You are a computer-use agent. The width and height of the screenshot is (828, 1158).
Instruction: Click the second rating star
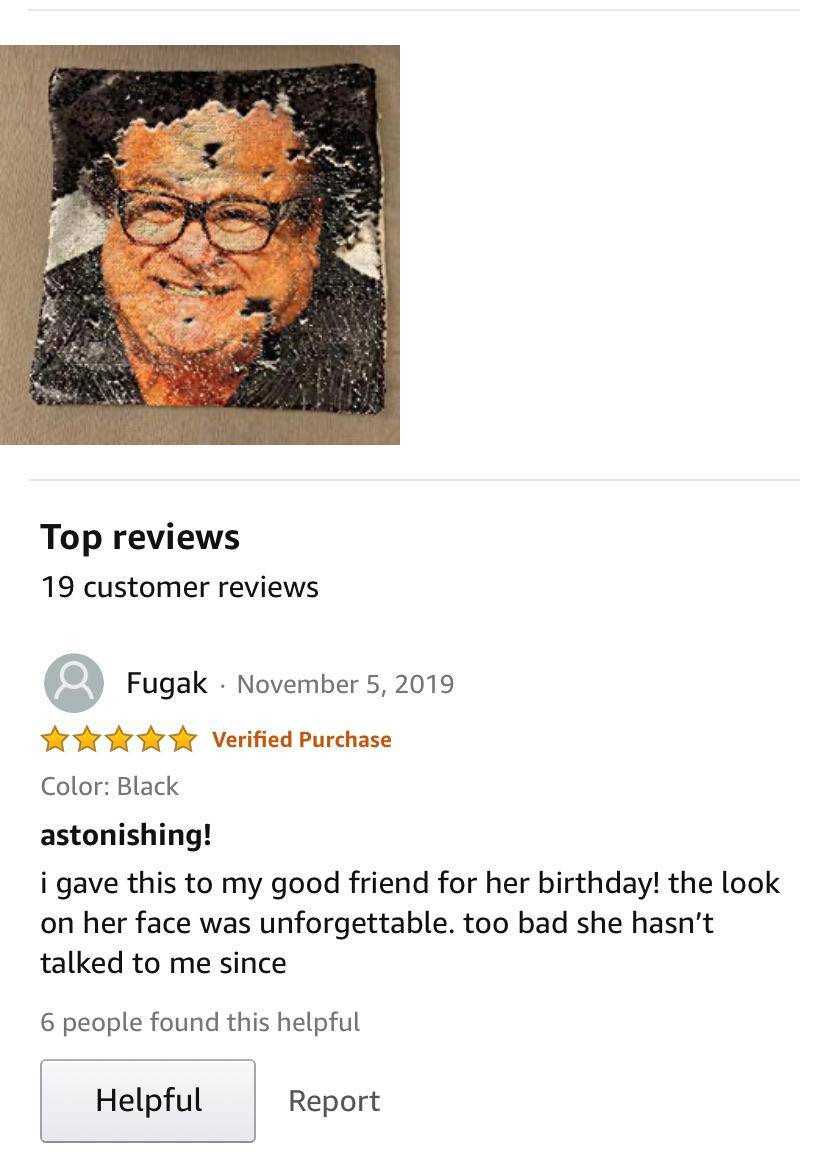[x=86, y=739]
